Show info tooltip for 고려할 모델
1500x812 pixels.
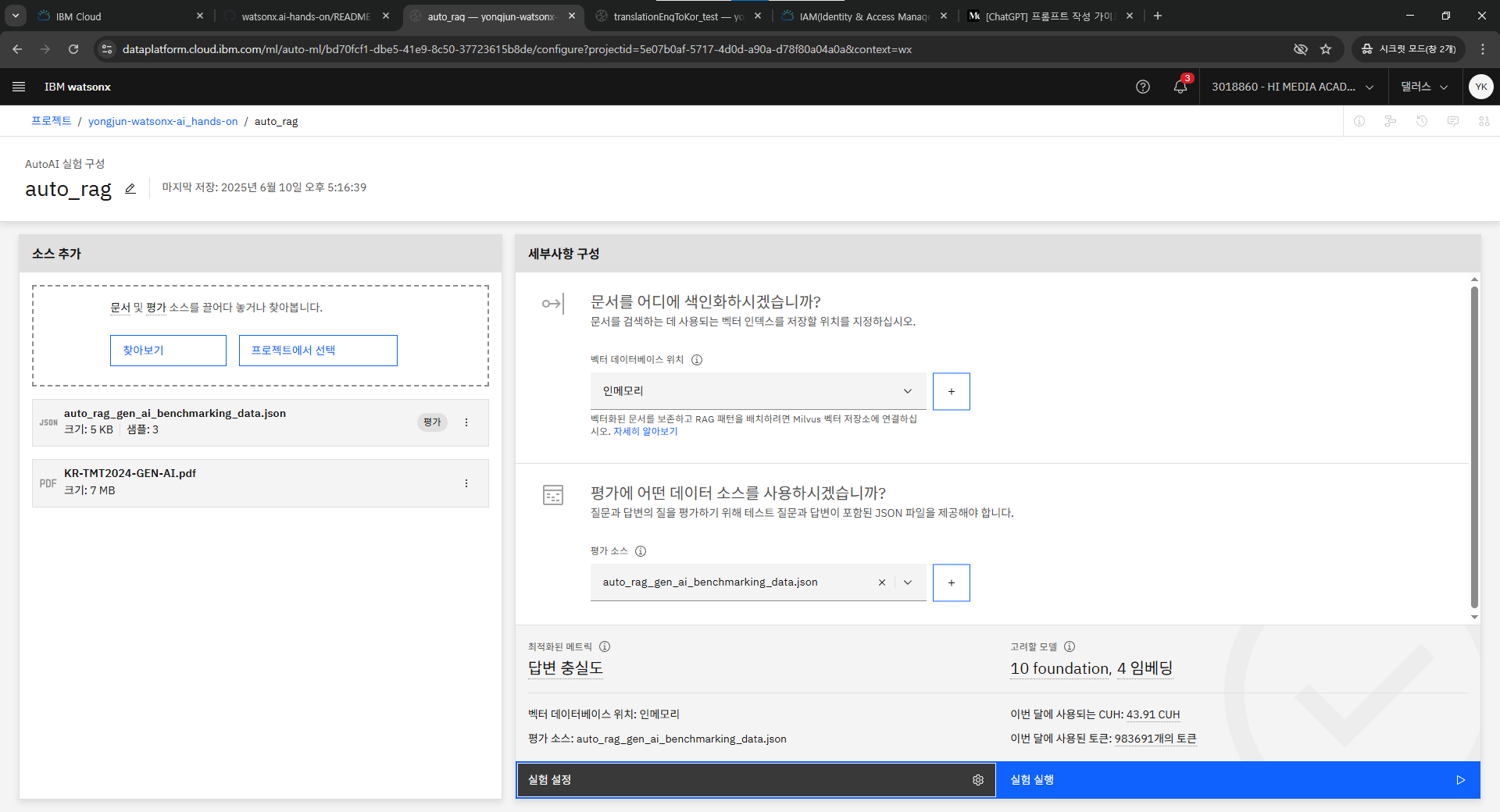[1070, 646]
